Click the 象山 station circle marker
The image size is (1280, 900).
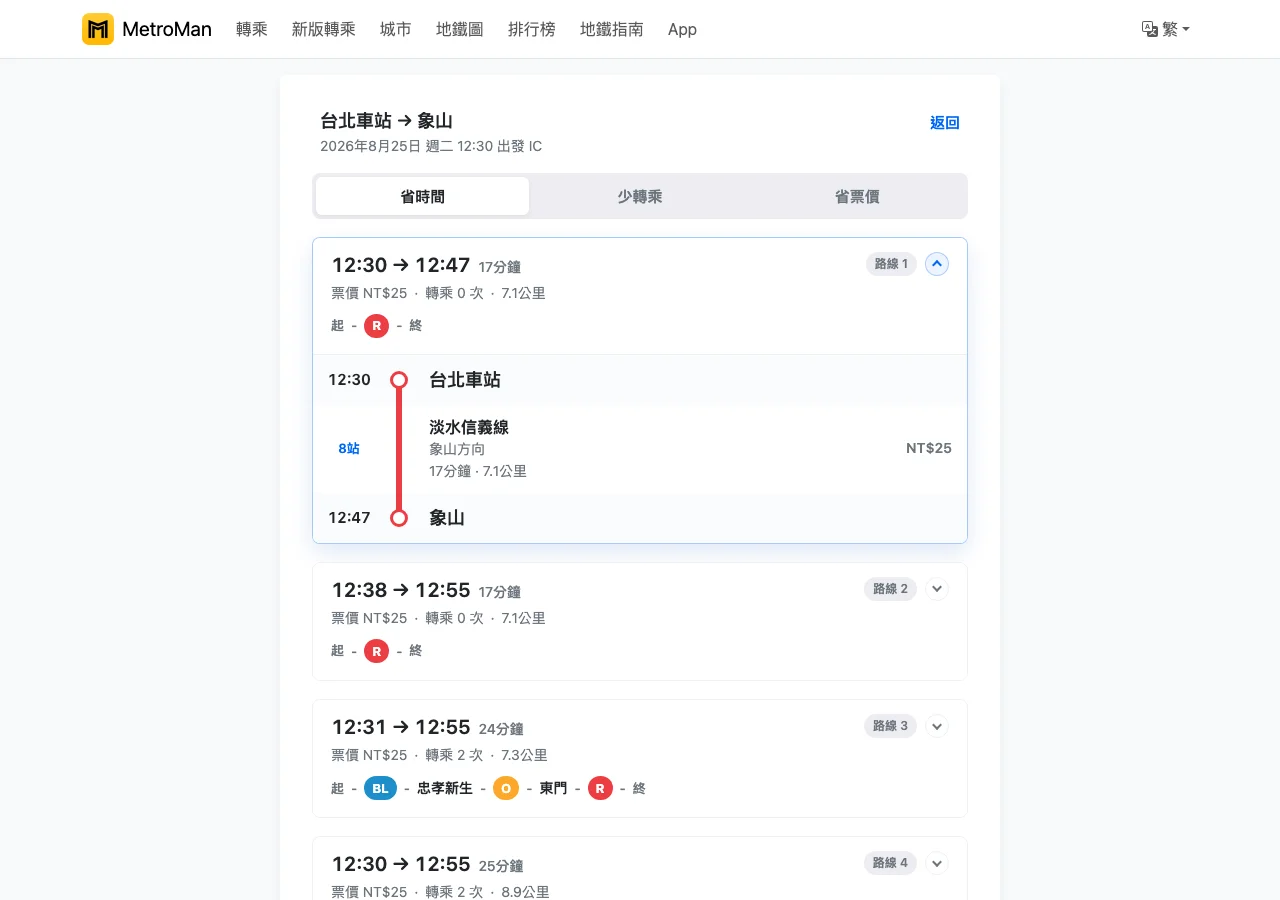click(x=399, y=518)
